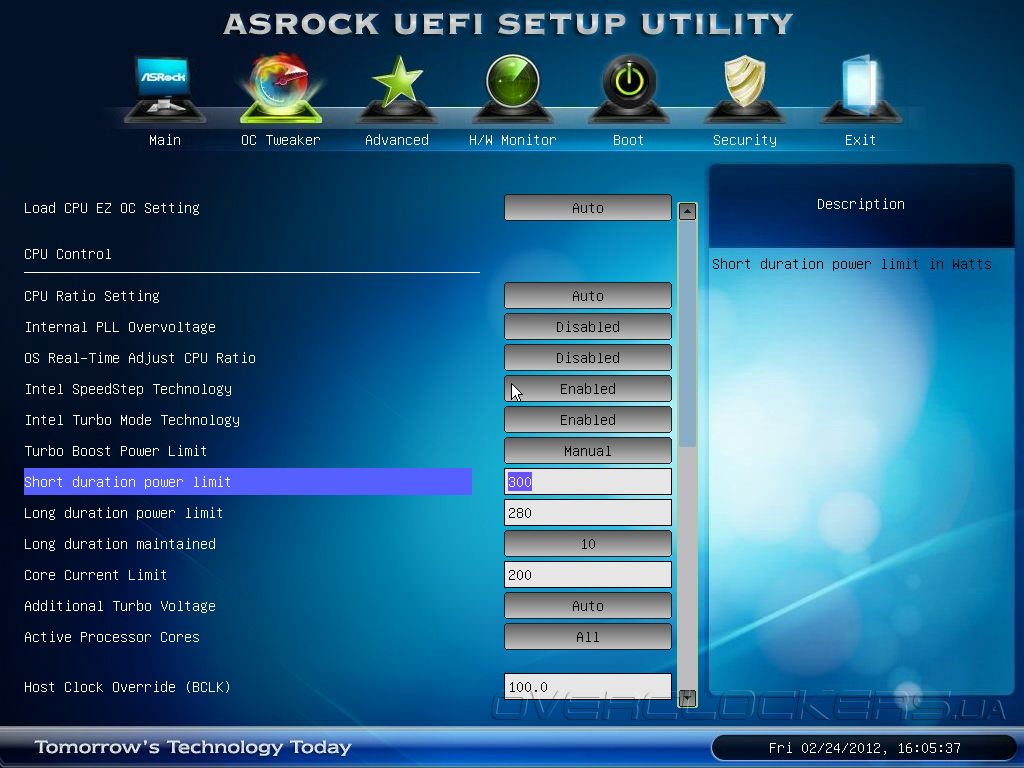Select Load CPU EZ OC Setting label

[112, 208]
